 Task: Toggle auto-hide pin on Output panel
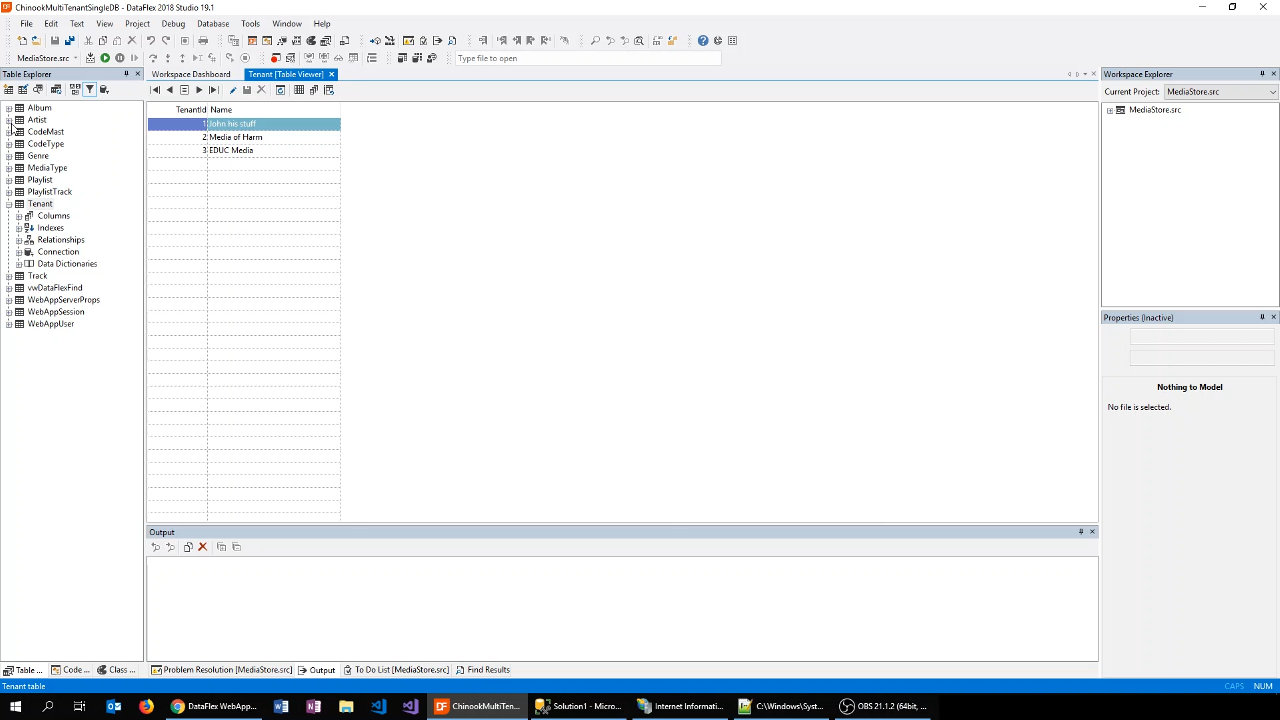pyautogui.click(x=1081, y=532)
